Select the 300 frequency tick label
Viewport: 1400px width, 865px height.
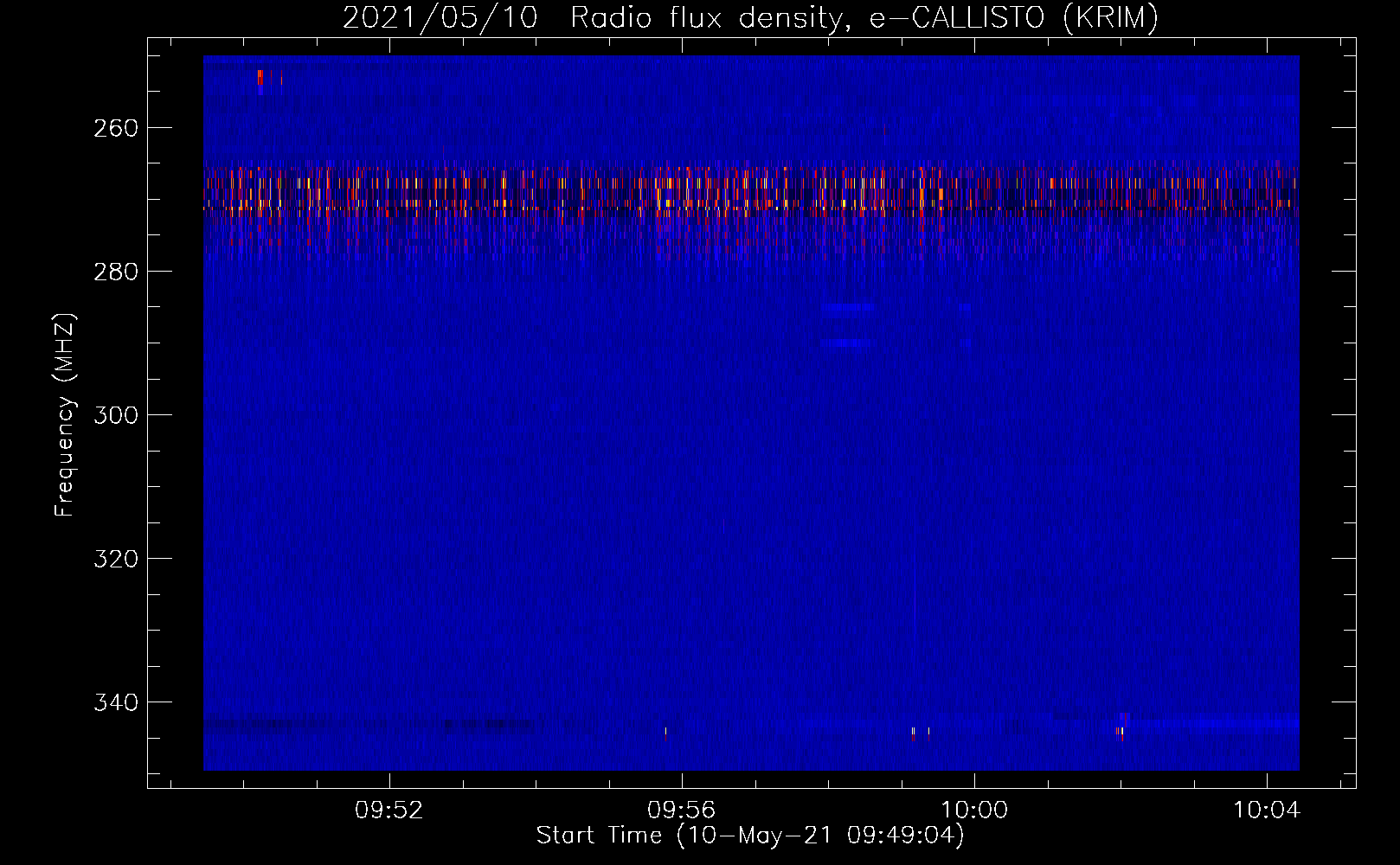click(x=116, y=415)
